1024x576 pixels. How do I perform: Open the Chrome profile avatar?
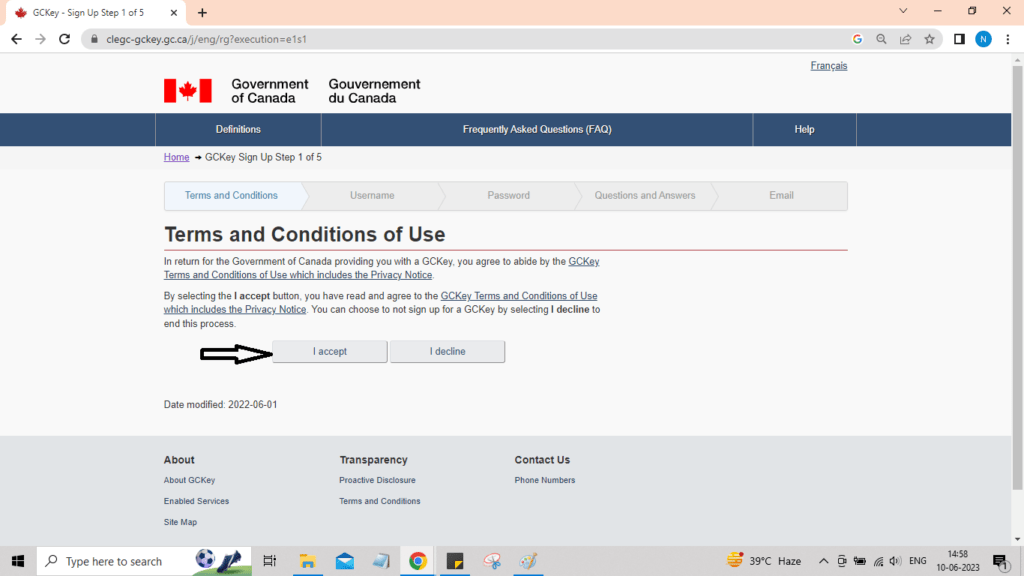[x=983, y=39]
